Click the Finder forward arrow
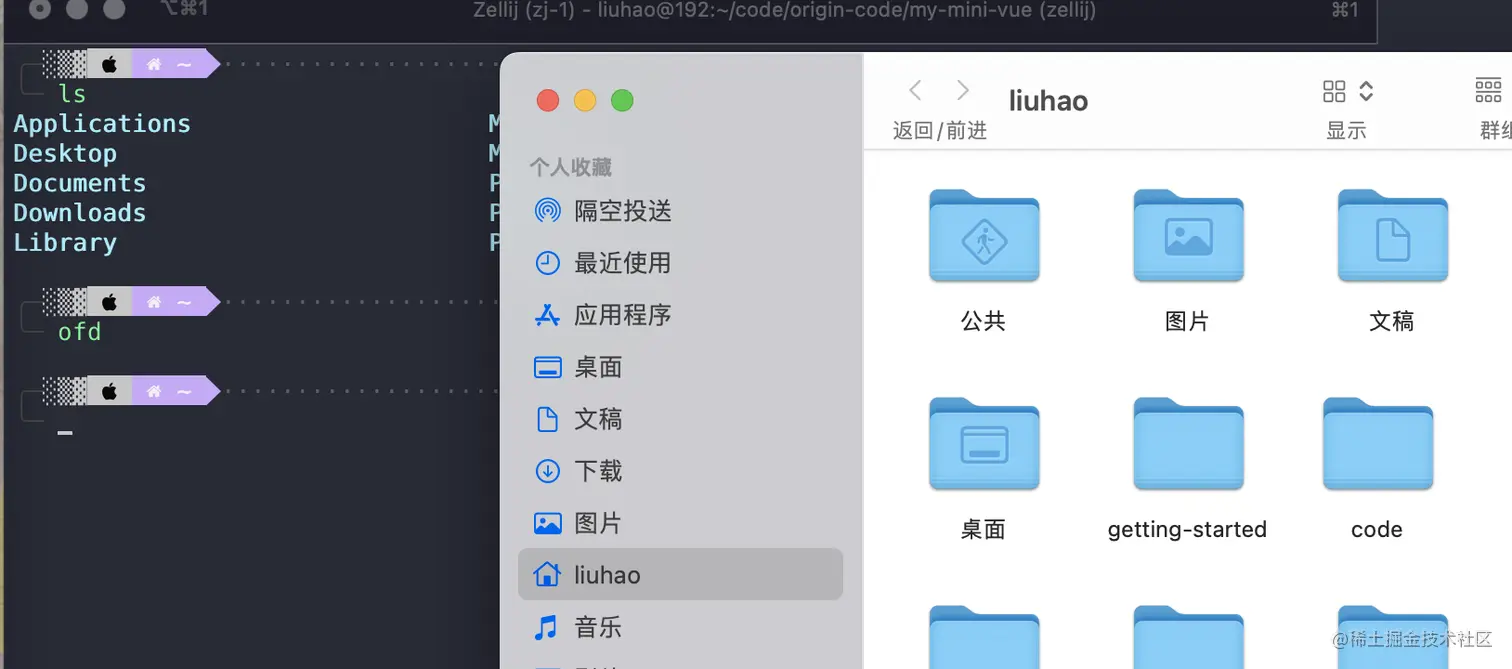This screenshot has height=669, width=1512. 963,91
